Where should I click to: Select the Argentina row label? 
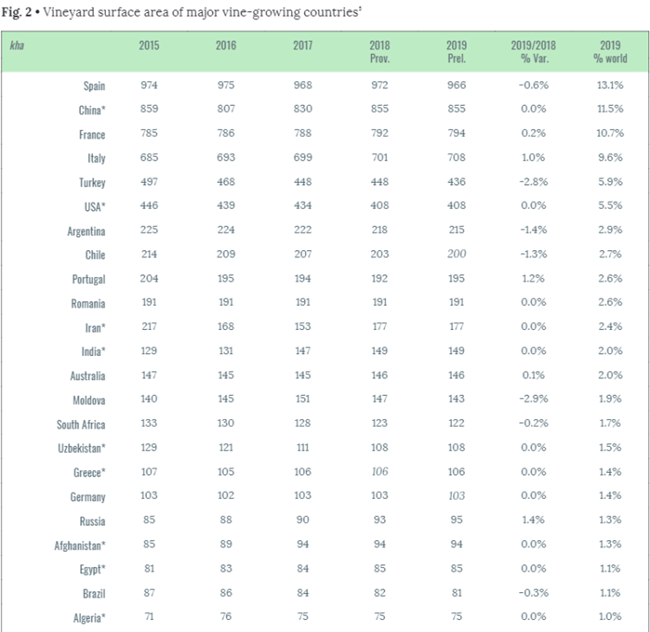coord(85,231)
